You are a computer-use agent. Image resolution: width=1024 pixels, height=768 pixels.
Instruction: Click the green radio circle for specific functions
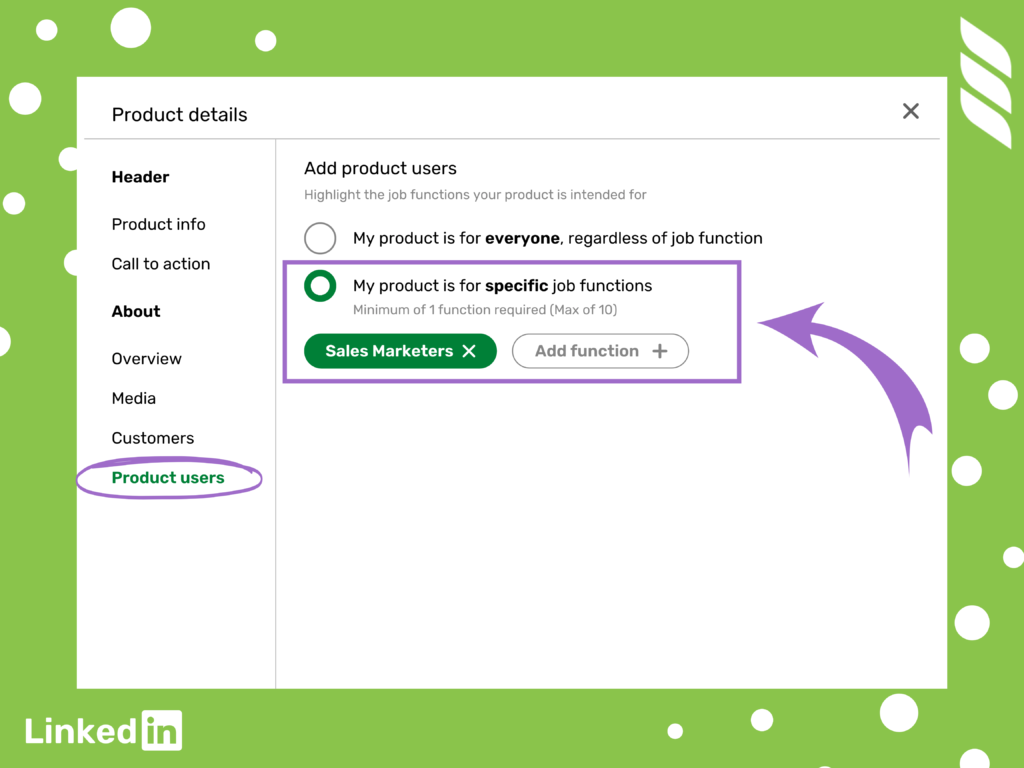[320, 286]
